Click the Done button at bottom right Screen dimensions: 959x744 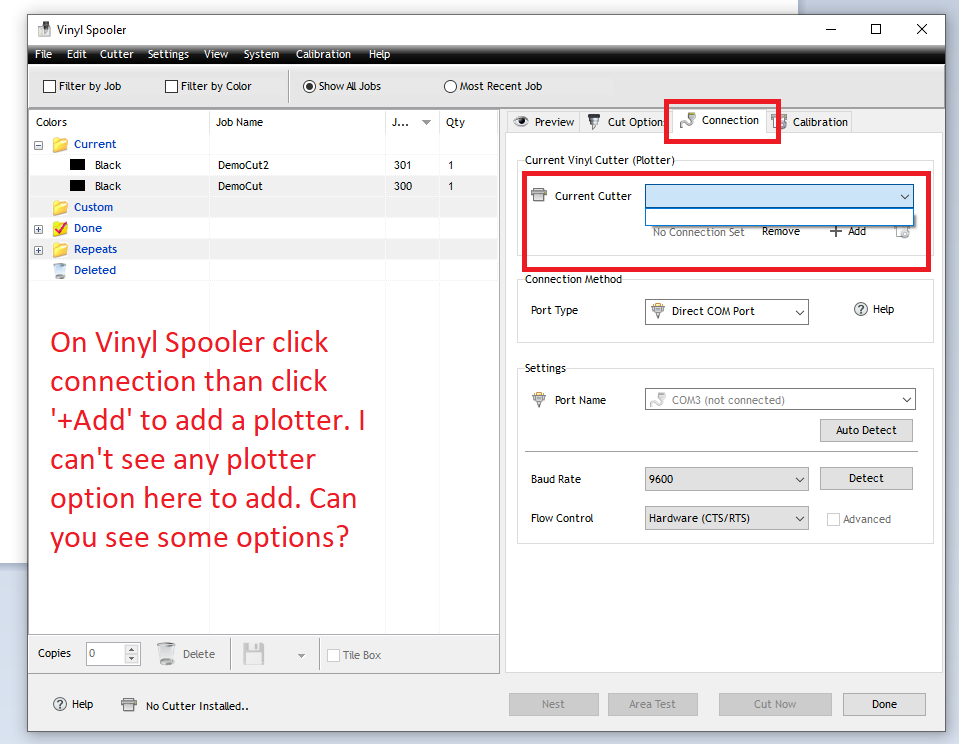[884, 704]
